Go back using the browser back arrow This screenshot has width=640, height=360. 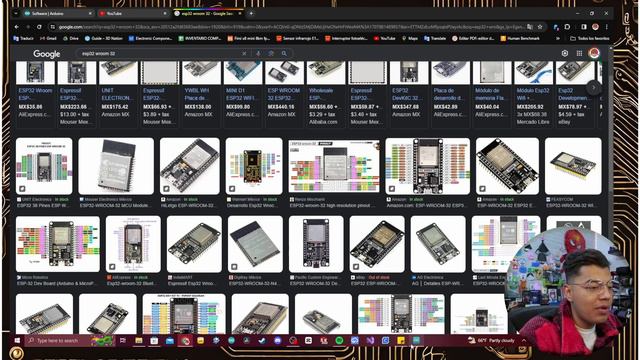(x=17, y=27)
